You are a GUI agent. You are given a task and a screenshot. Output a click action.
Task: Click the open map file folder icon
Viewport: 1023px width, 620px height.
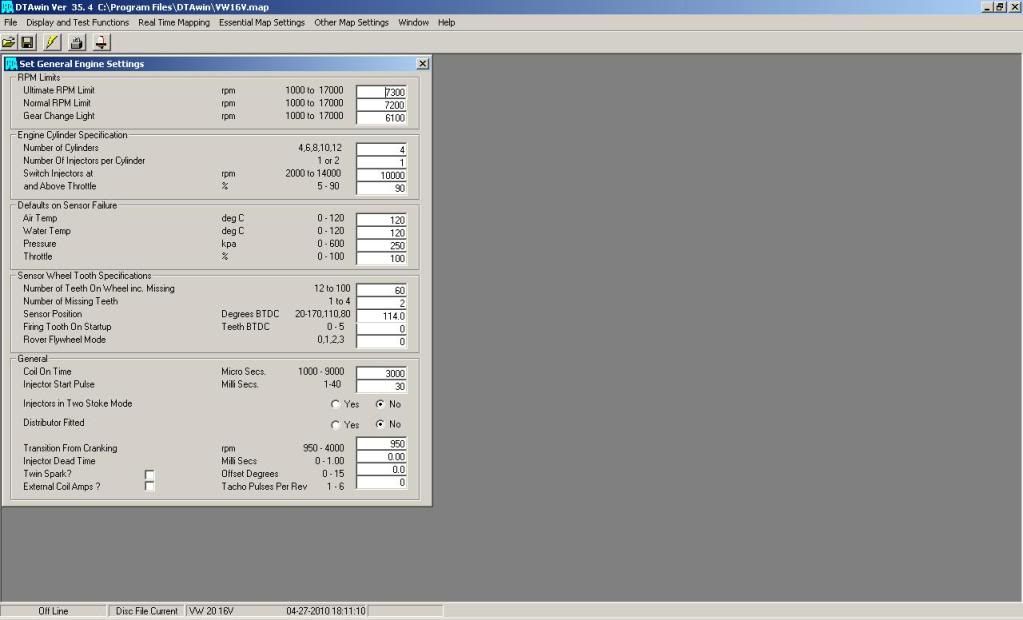9,42
